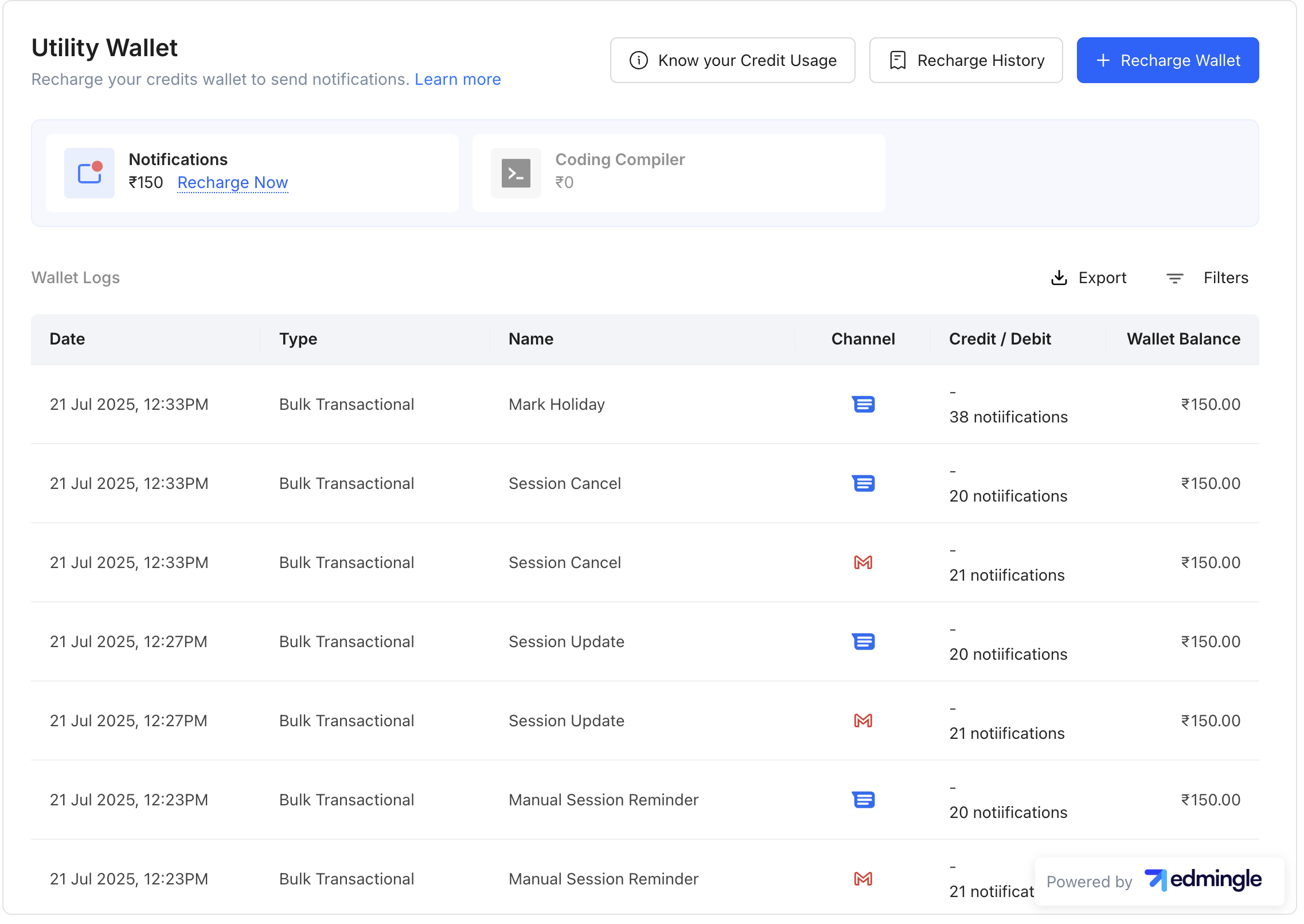The image size is (1304, 924).
Task: Click SMS channel icon for Session Cancel, 20 notifications
Action: pyautogui.click(x=863, y=483)
